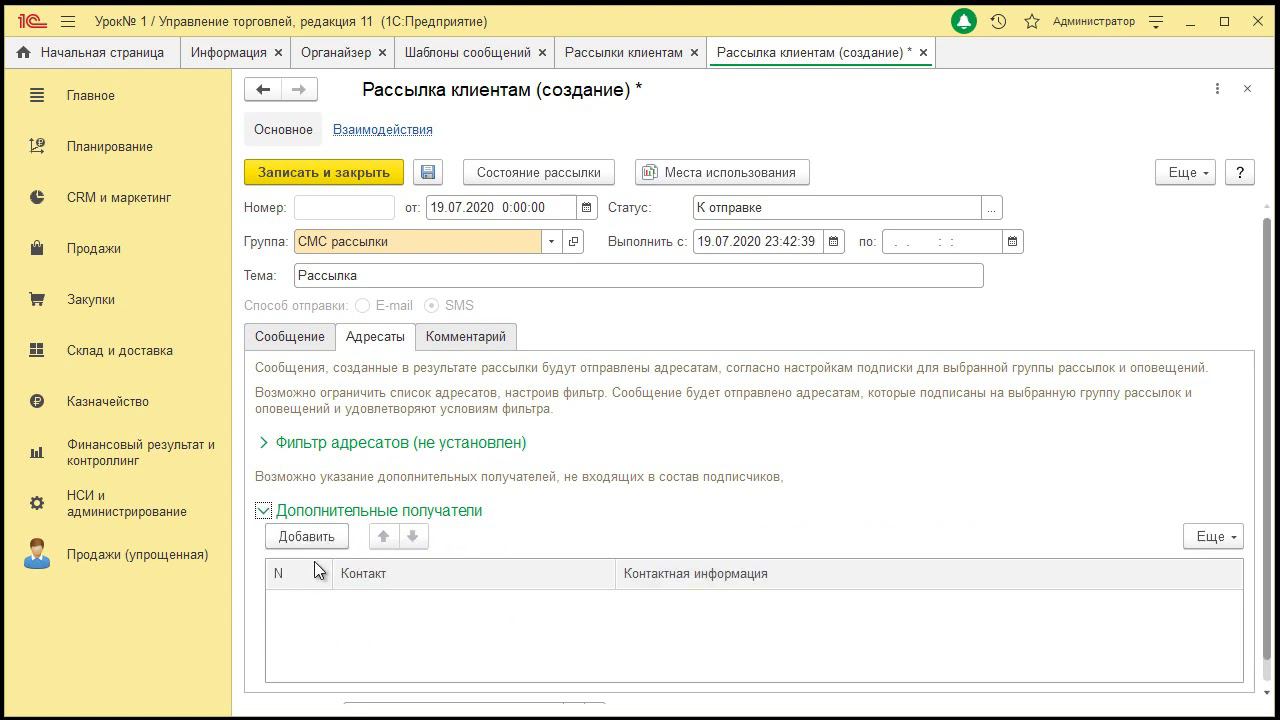This screenshot has height=720, width=1280.
Task: Close the Шаблоны сообщений tab
Action: tap(543, 52)
